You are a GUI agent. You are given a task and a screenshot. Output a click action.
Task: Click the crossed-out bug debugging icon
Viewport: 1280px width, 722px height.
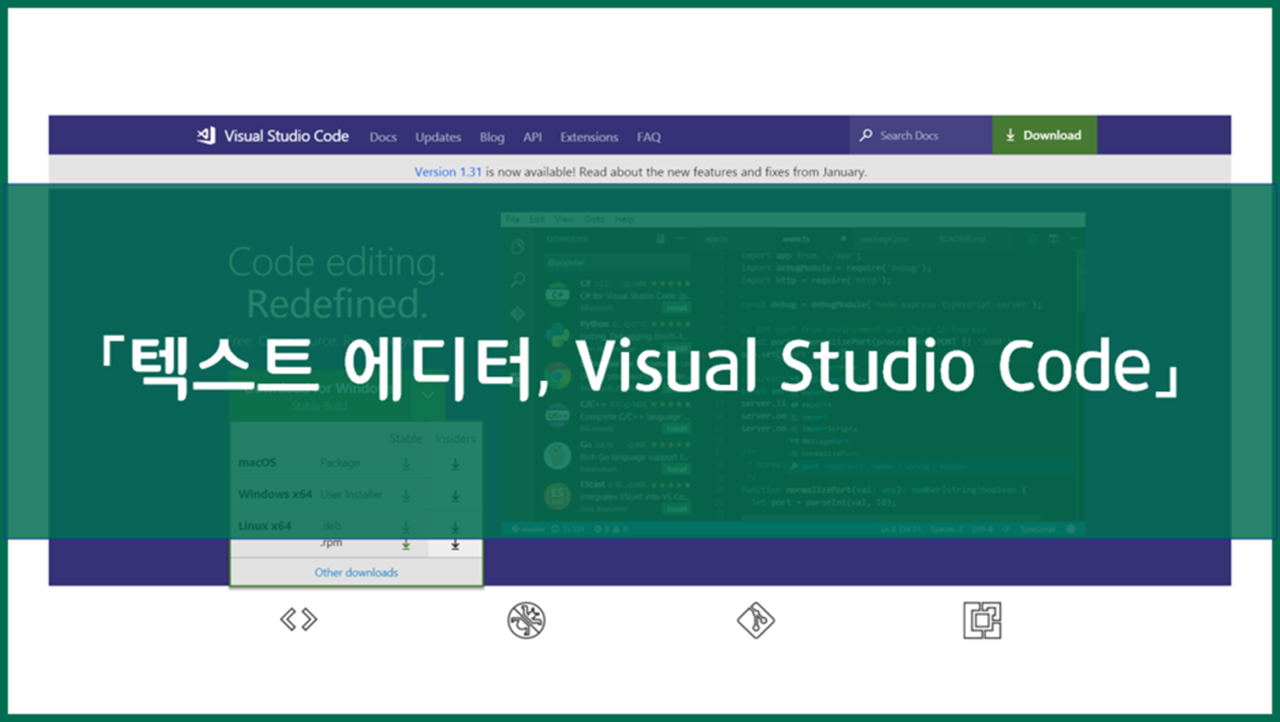(526, 620)
